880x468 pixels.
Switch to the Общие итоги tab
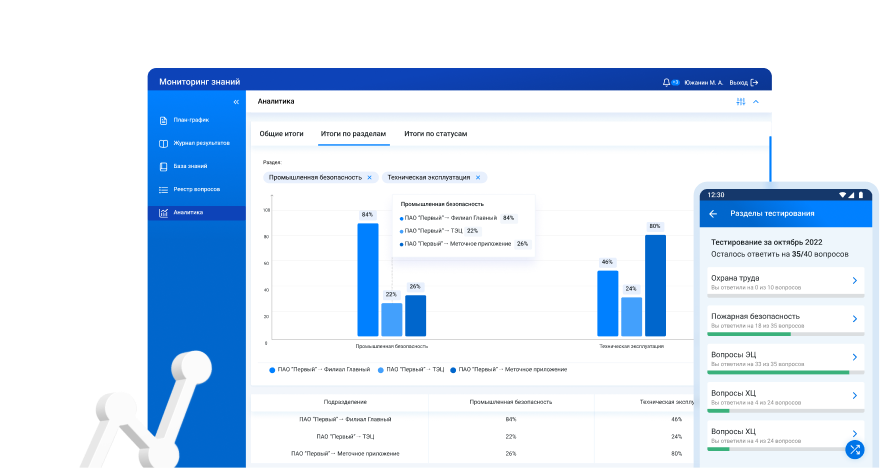point(281,134)
